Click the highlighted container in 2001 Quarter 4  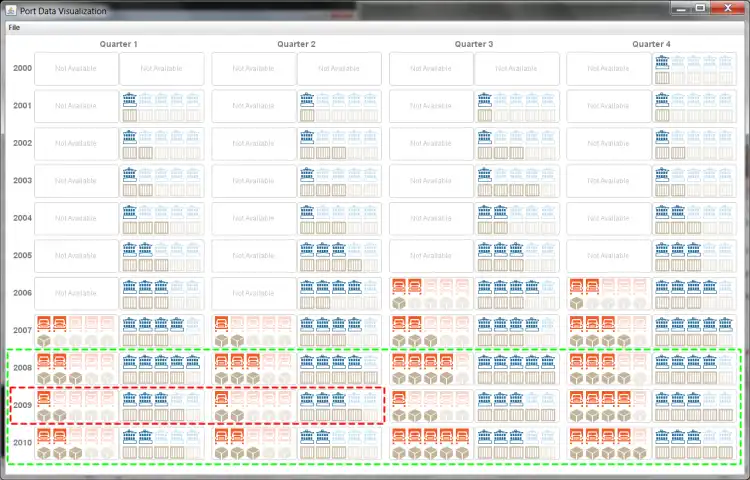(x=662, y=115)
